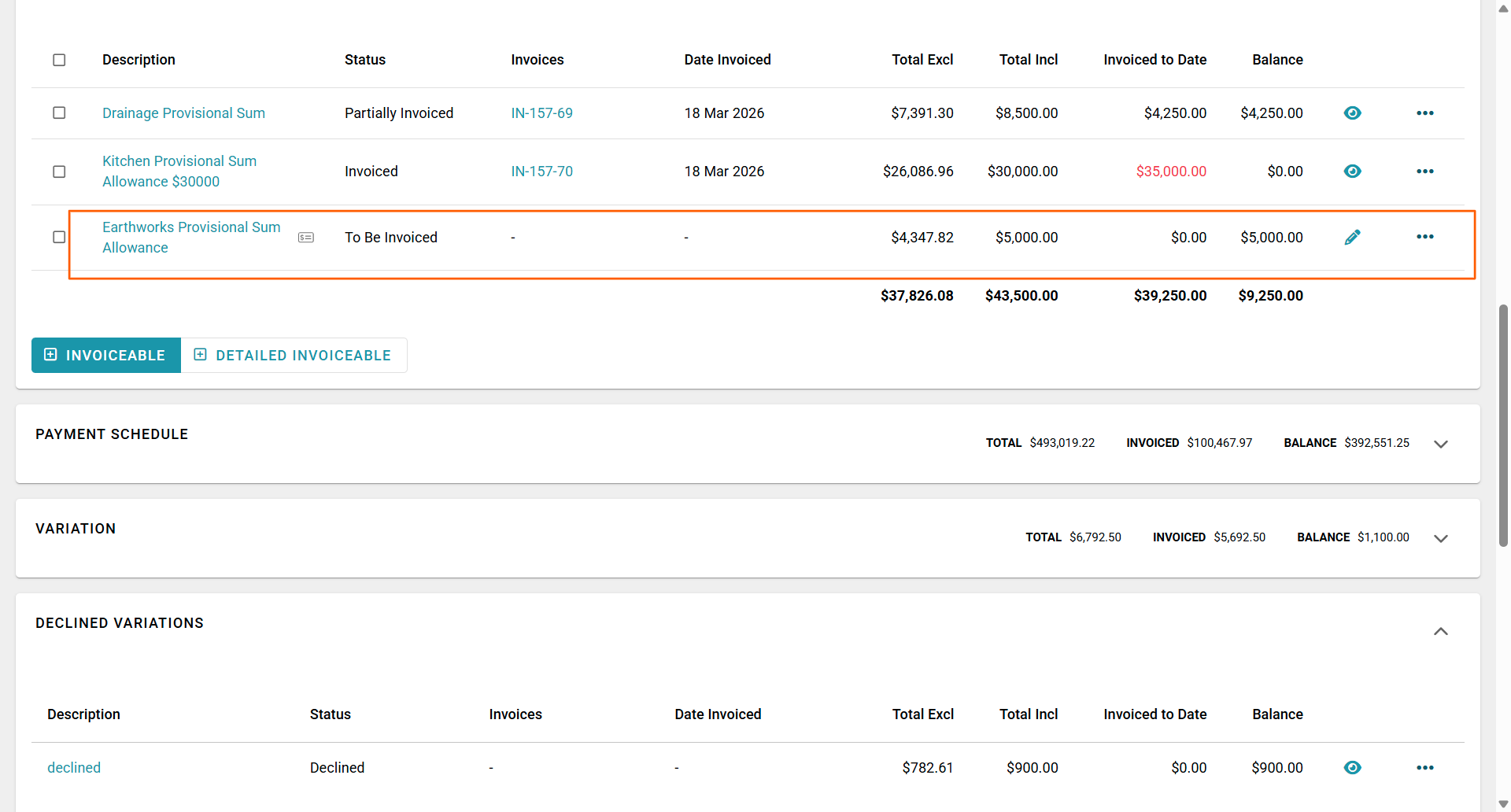Open more options for declined variation

[1424, 768]
